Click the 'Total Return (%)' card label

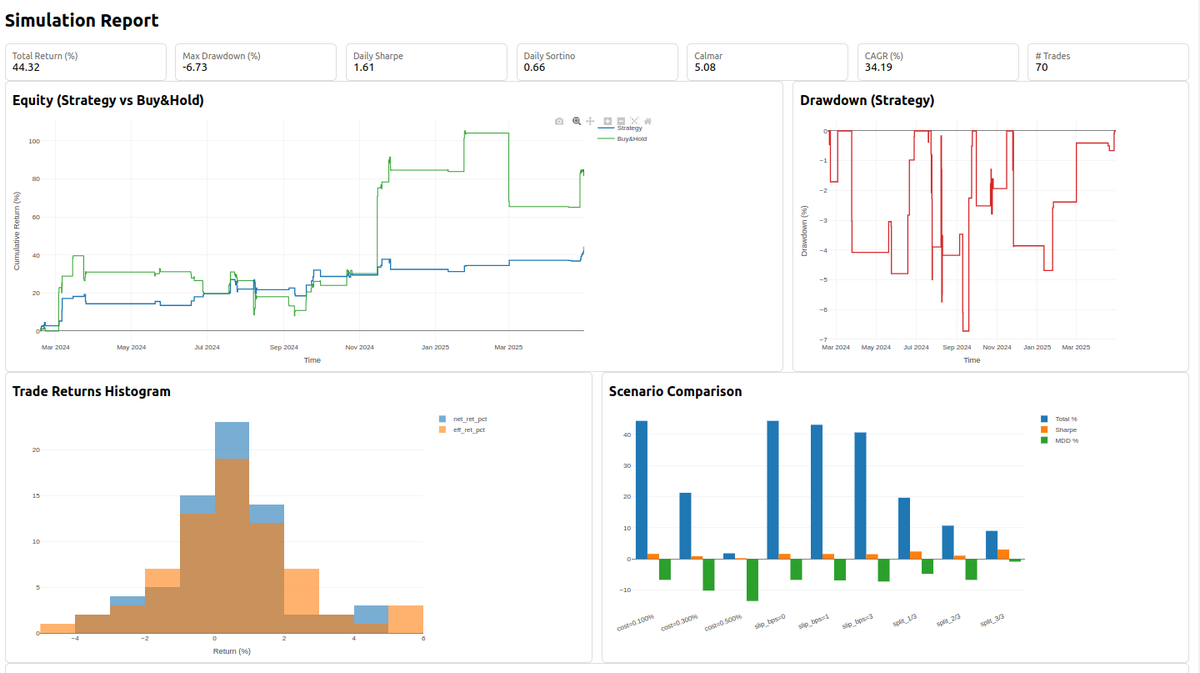45,56
